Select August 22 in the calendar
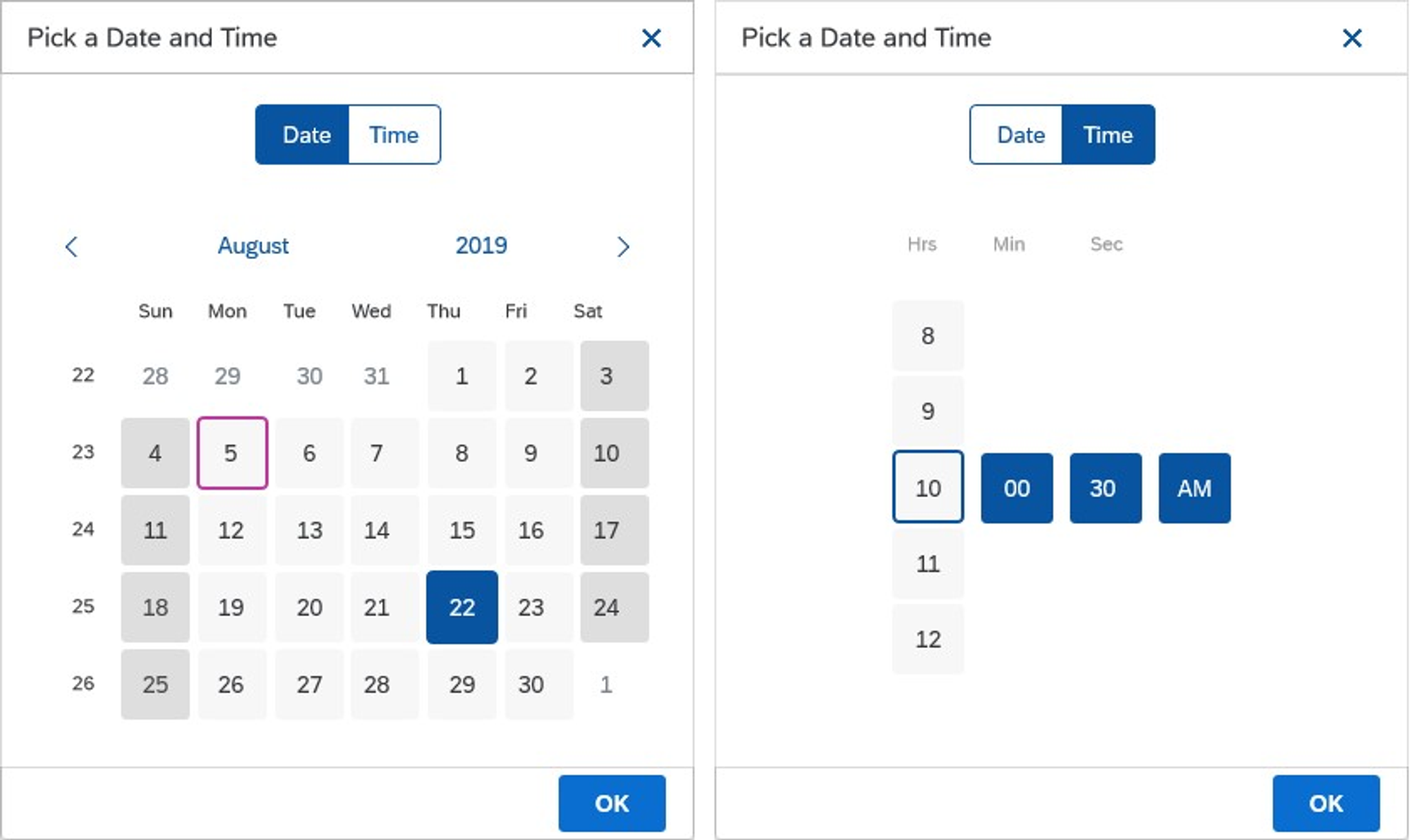1410x840 pixels. (x=461, y=607)
